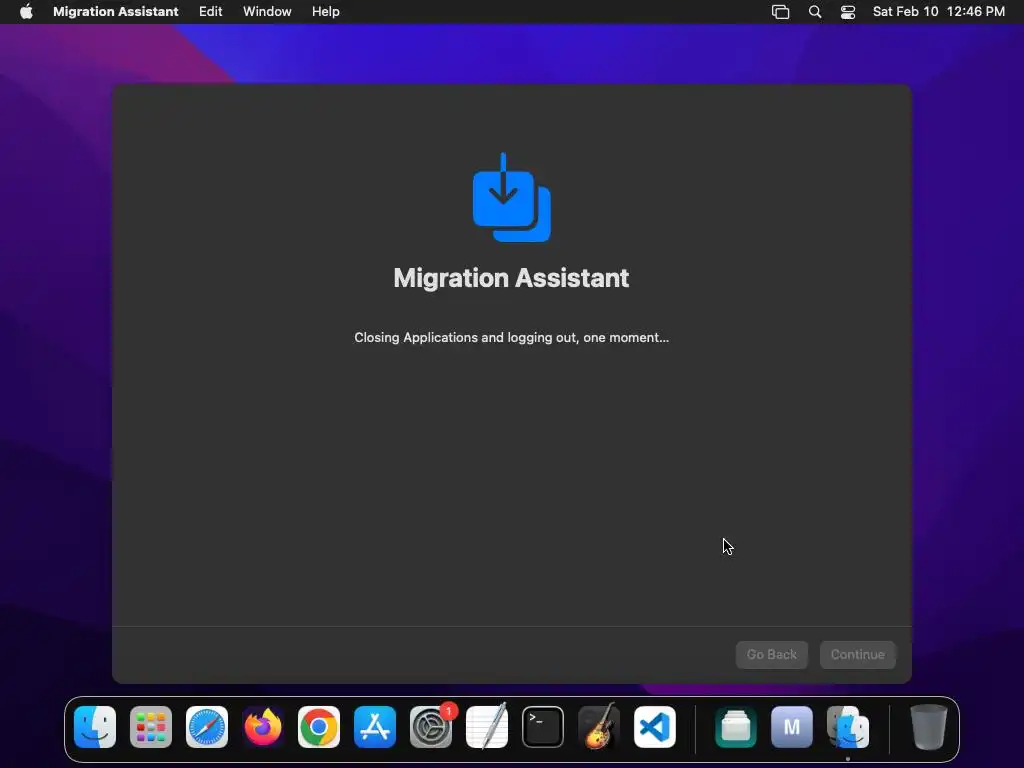
Task: Click the running Migration Assistant Dock icon
Action: 848,727
